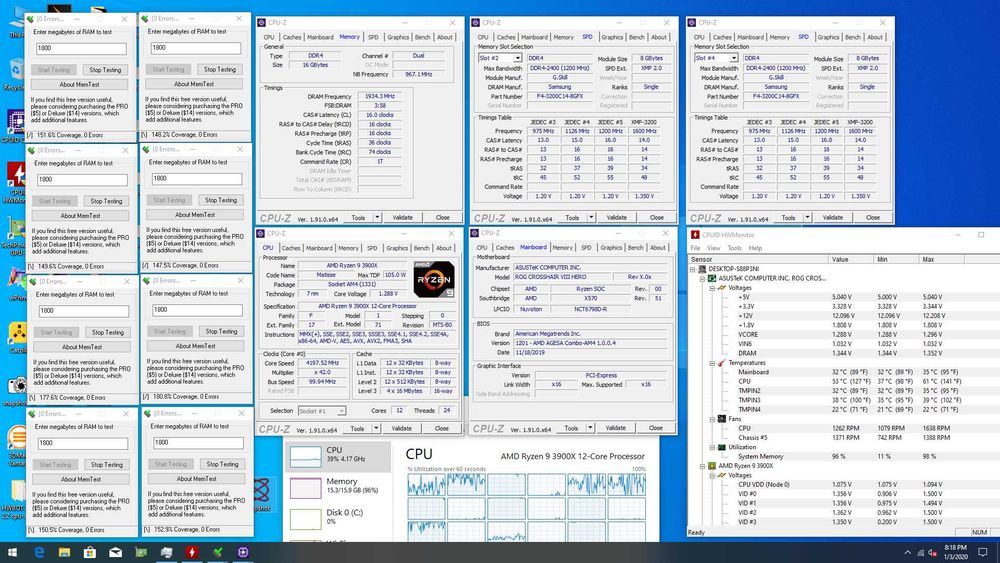Select the Memory thumbnail in Task Manager
The image size is (1000, 563).
305,488
